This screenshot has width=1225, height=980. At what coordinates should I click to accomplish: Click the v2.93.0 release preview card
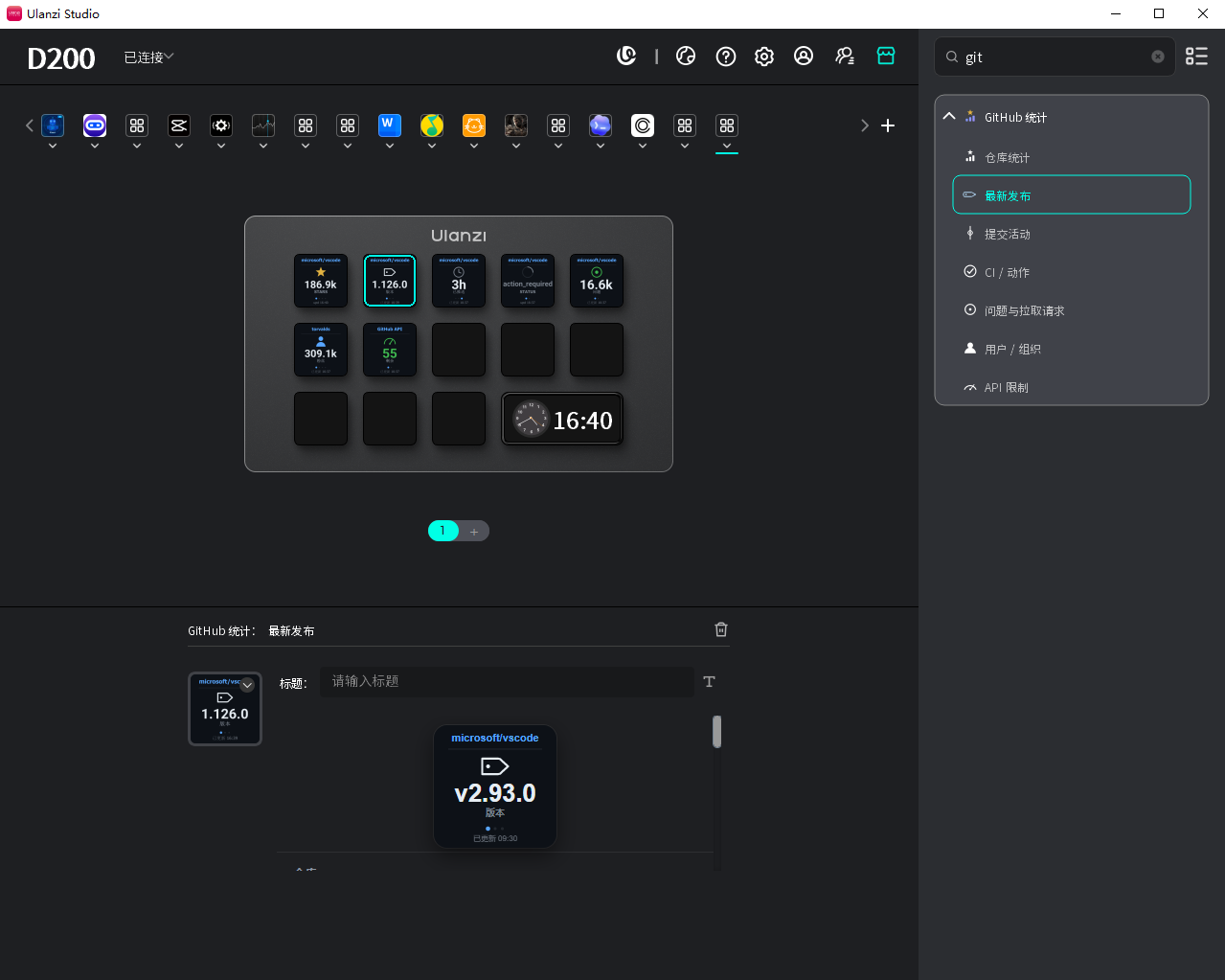click(x=495, y=786)
